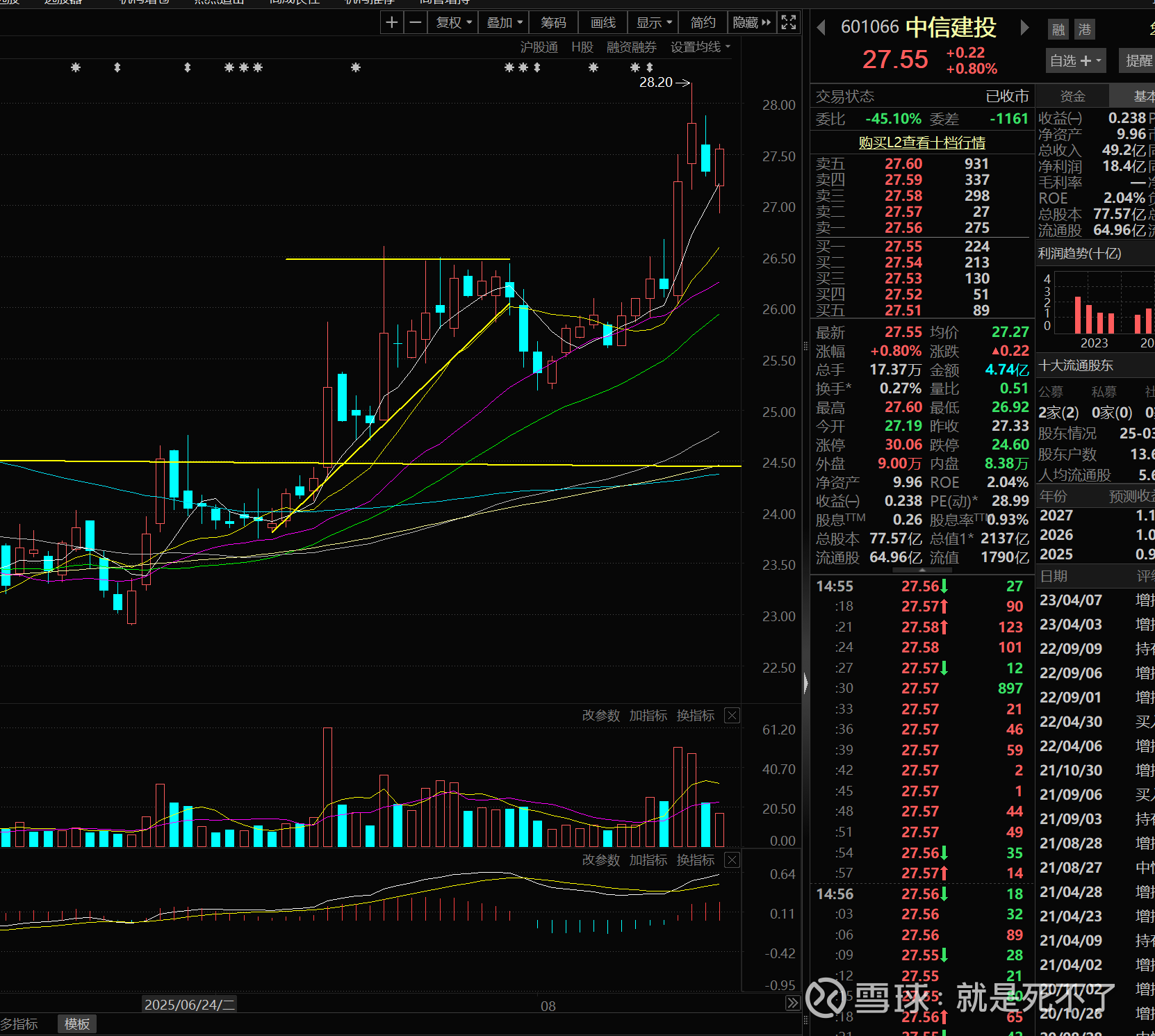Toggle 融资融券 indicator
Viewport: 1155px width, 1036px height.
point(632,47)
